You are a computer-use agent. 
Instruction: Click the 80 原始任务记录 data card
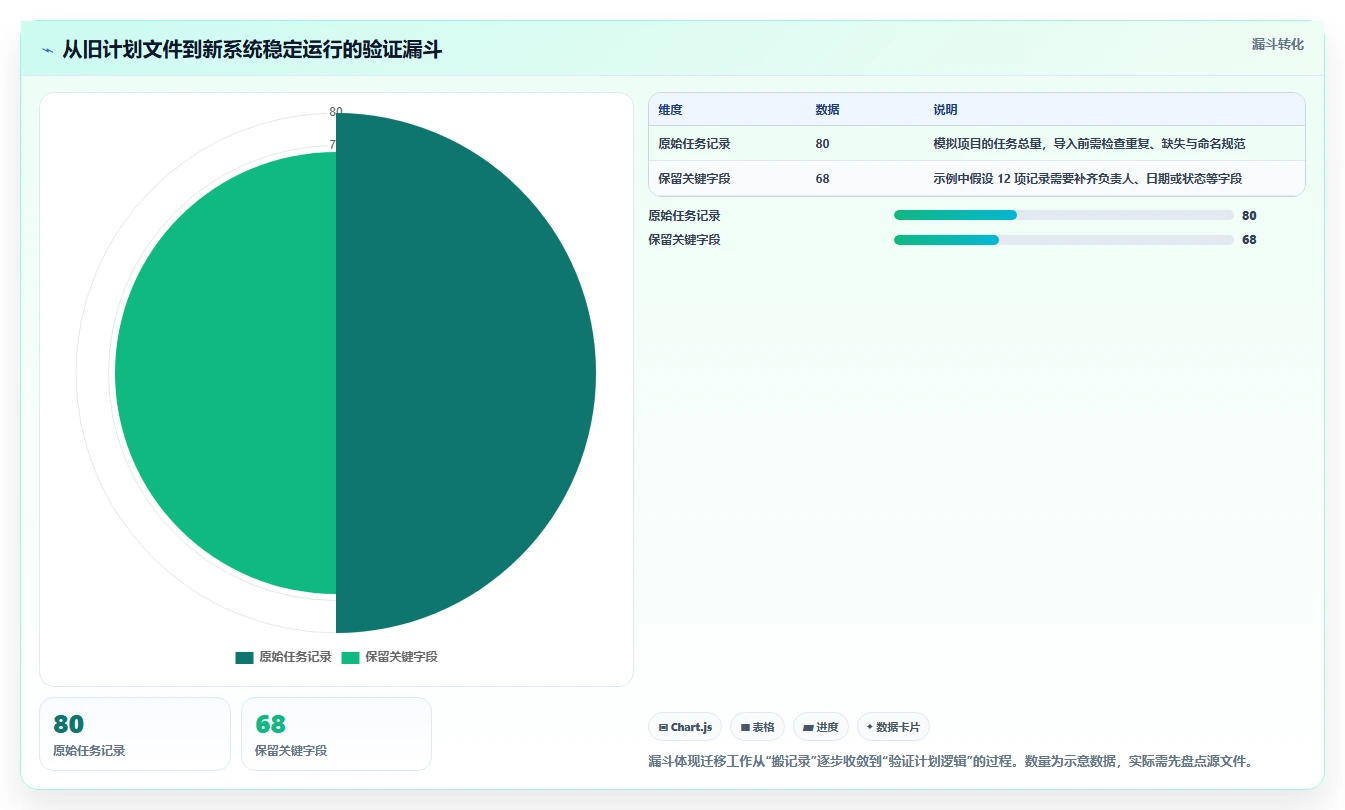(135, 734)
